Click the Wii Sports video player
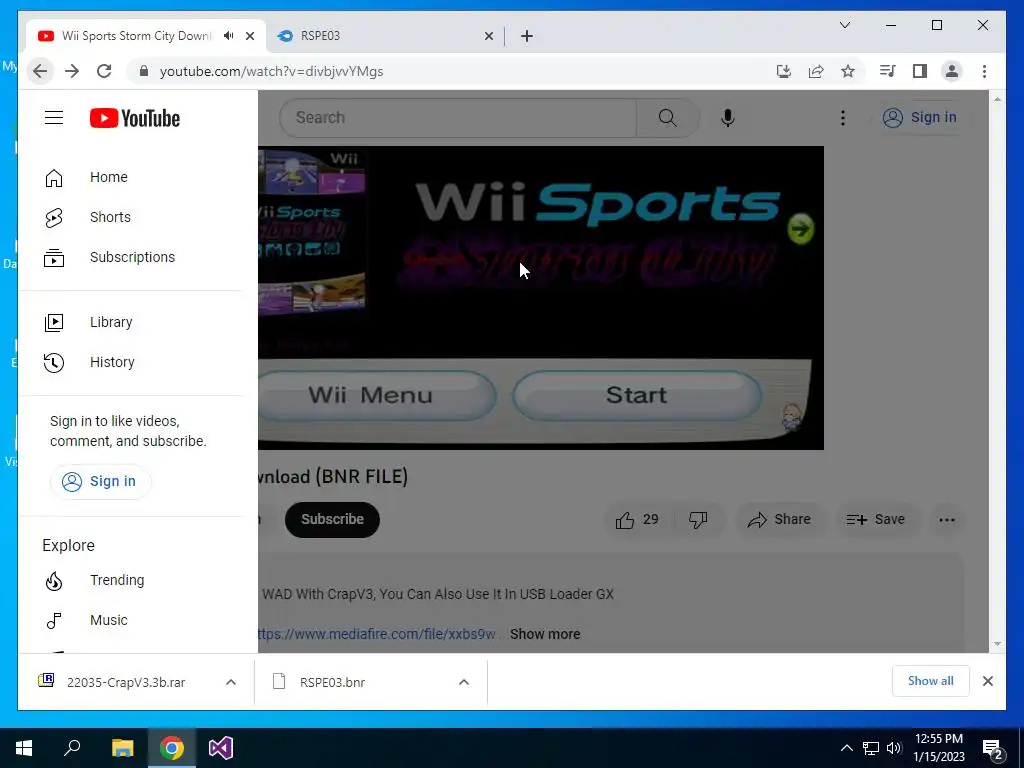This screenshot has width=1024, height=768. pyautogui.click(x=541, y=298)
